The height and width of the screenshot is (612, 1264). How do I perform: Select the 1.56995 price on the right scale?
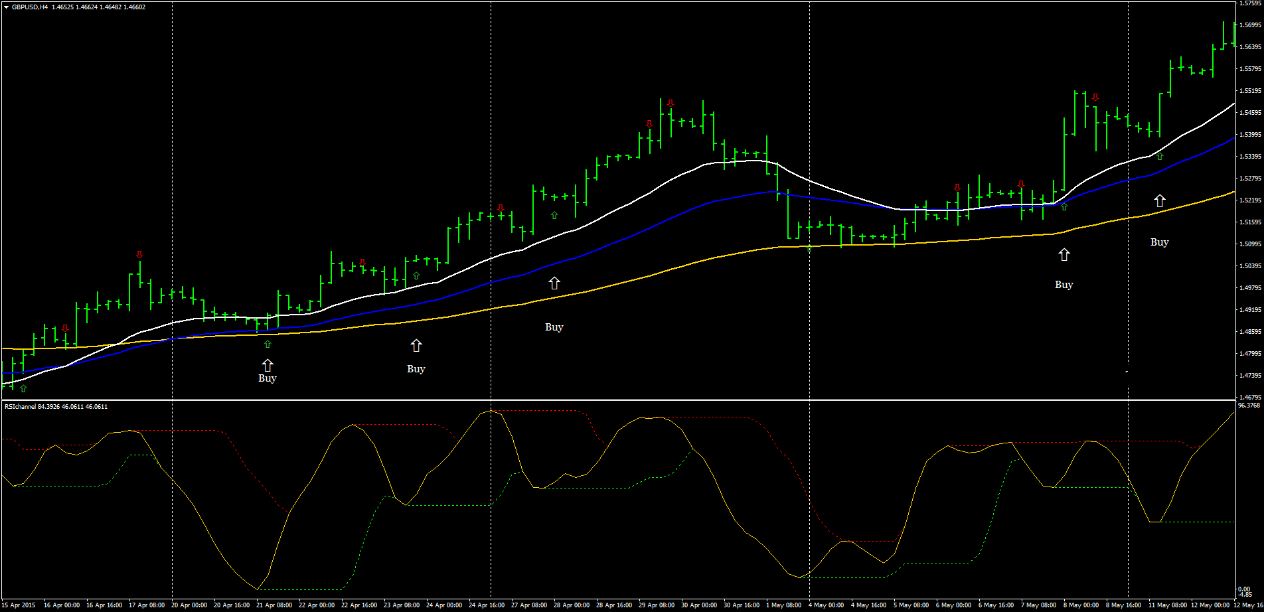(1249, 25)
